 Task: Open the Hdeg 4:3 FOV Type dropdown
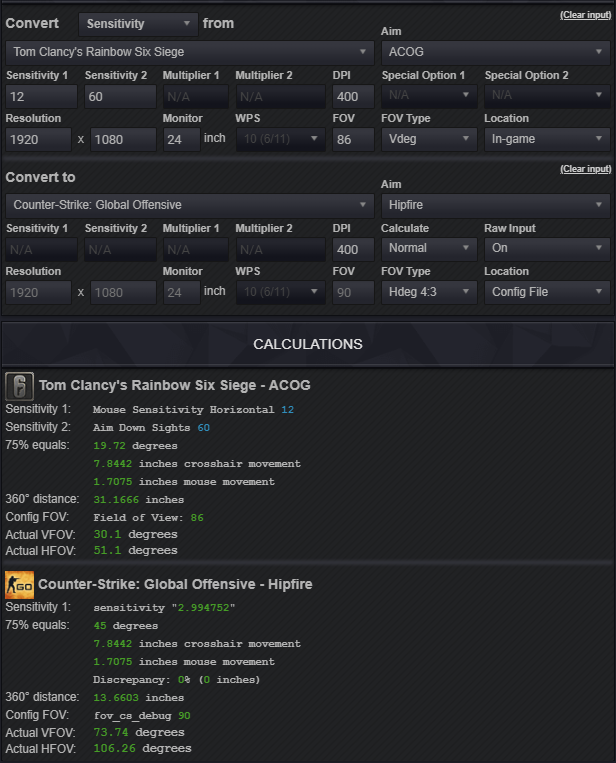coord(429,292)
